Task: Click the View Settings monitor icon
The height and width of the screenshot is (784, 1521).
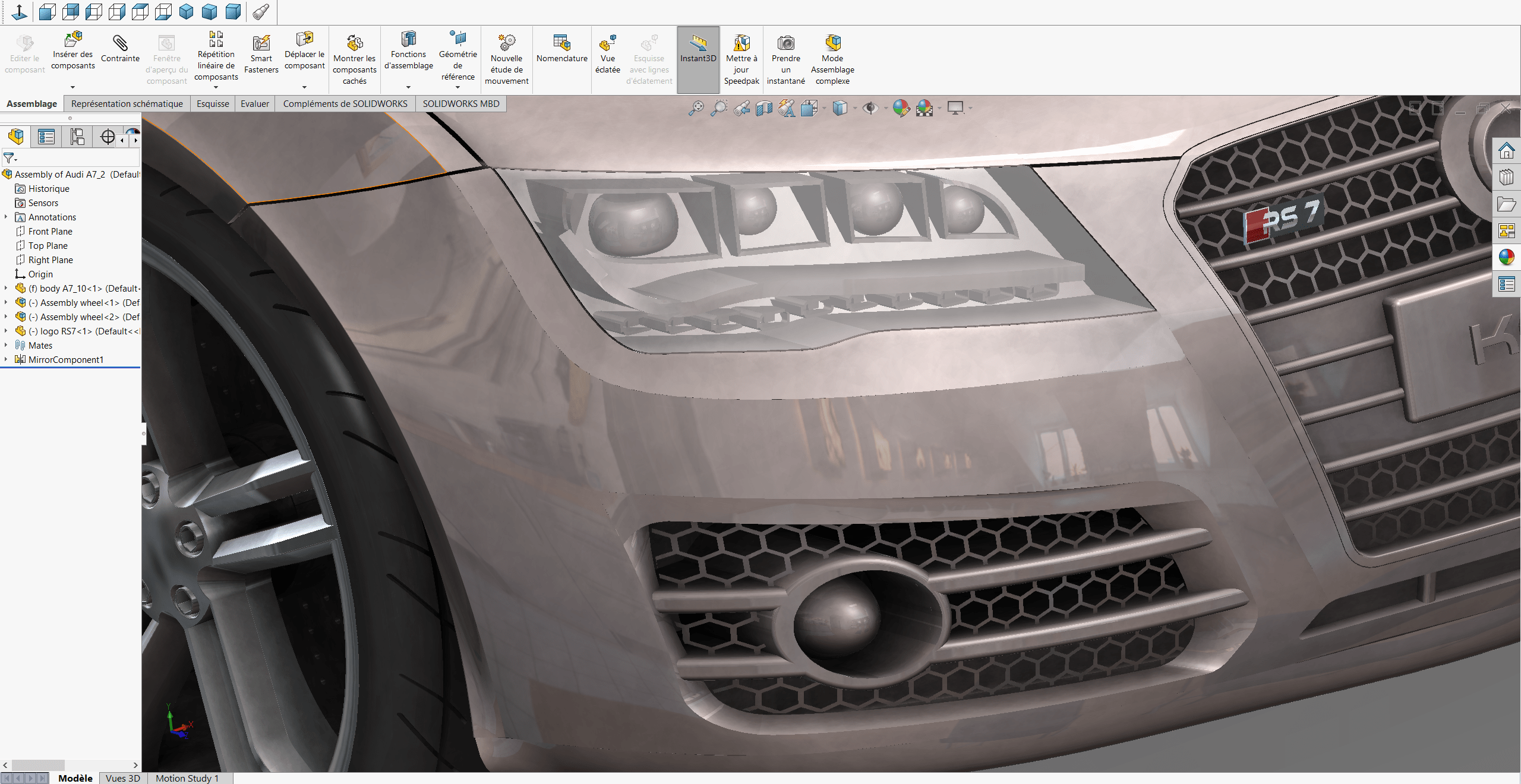Action: click(x=955, y=108)
